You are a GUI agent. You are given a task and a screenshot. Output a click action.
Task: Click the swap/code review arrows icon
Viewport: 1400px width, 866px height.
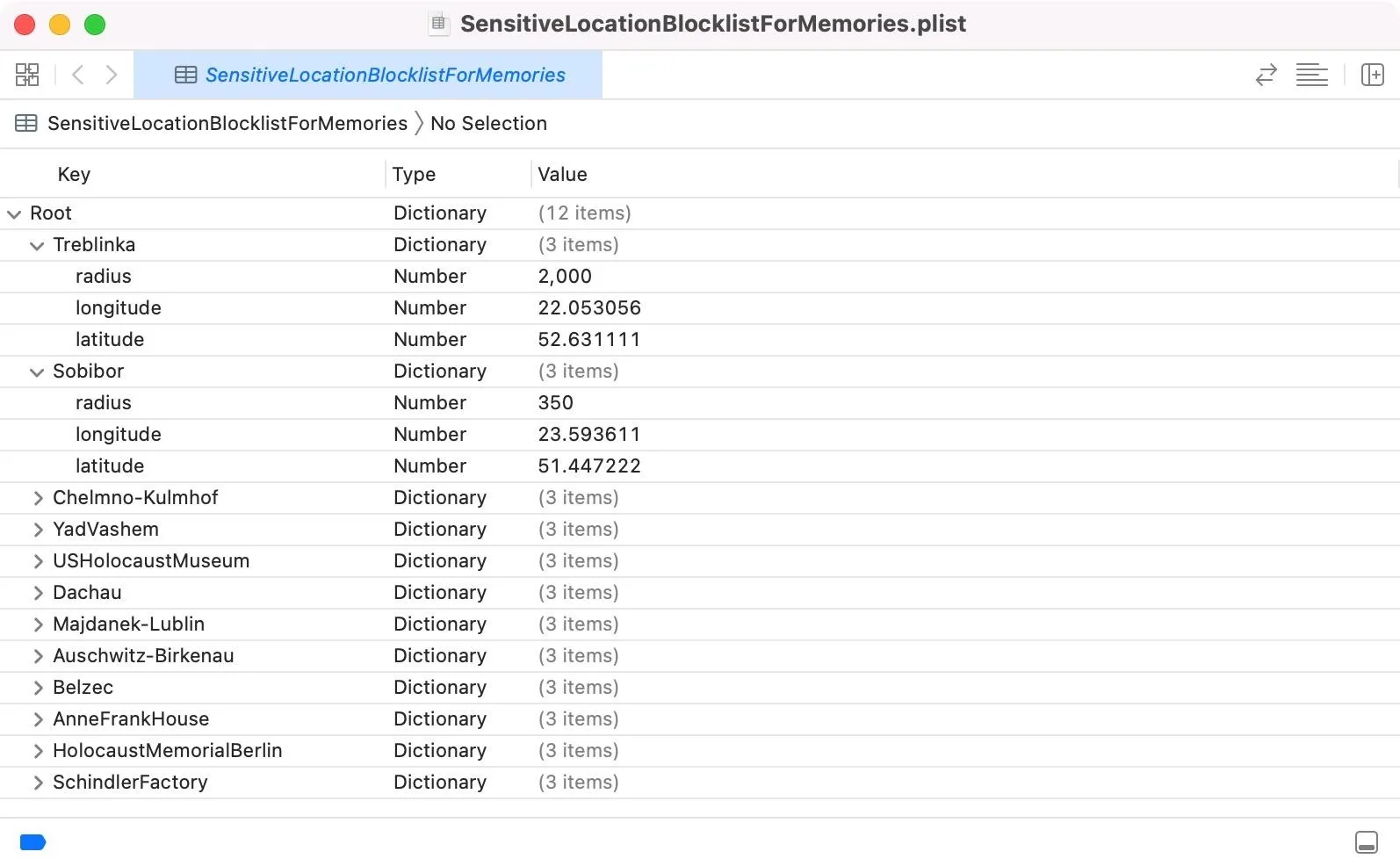(x=1266, y=75)
